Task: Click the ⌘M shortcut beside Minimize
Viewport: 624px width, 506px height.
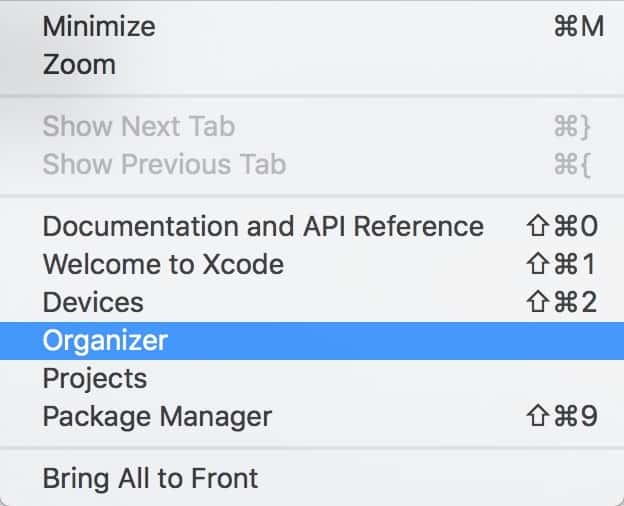Action: pos(579,27)
